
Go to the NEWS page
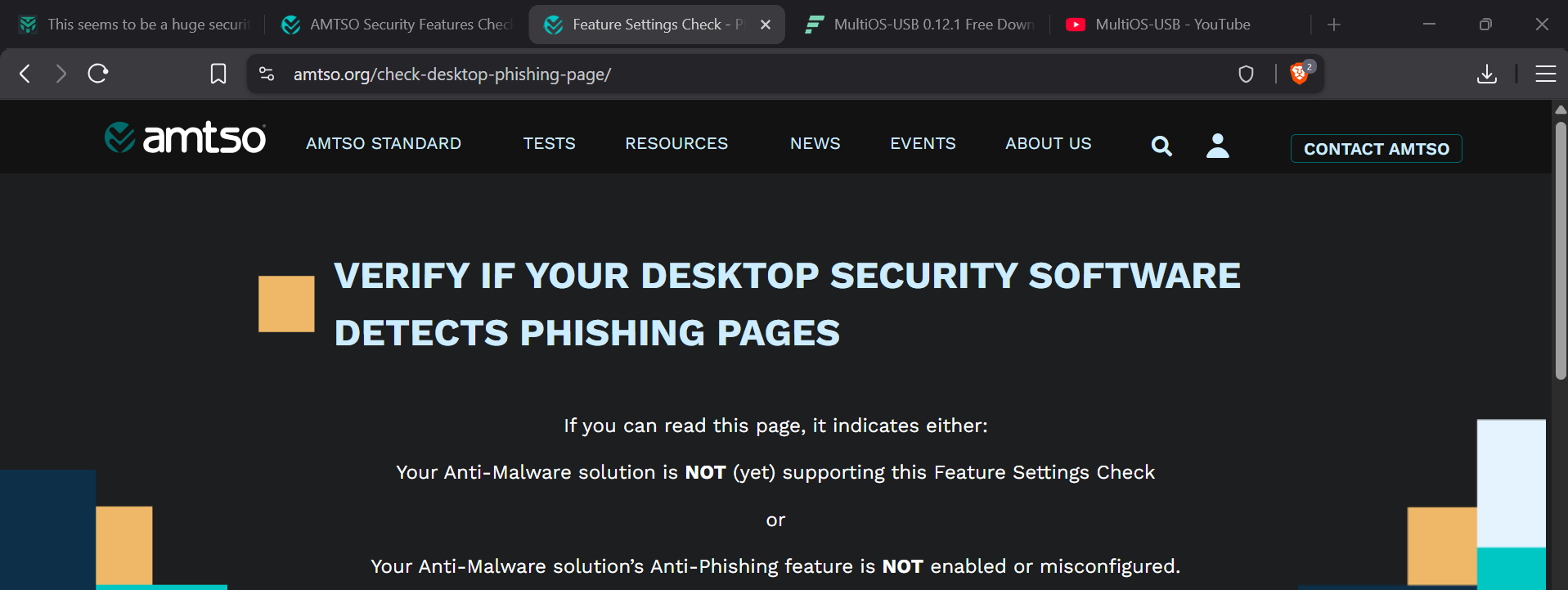pos(815,143)
